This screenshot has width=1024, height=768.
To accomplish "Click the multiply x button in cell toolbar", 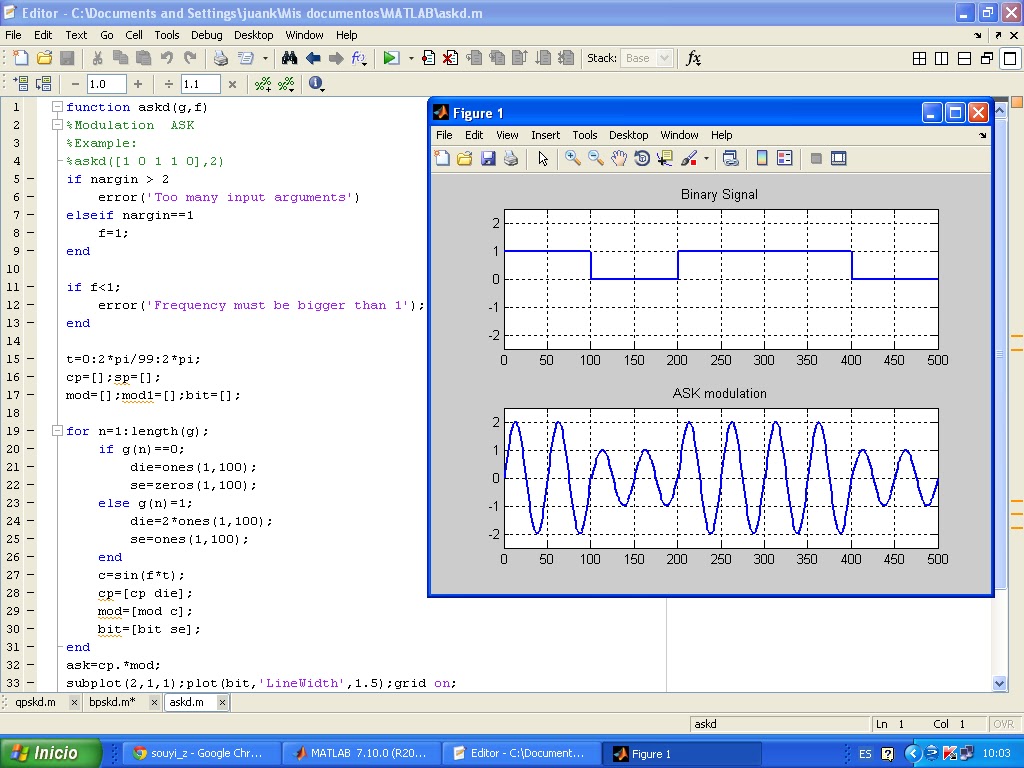I will point(232,84).
